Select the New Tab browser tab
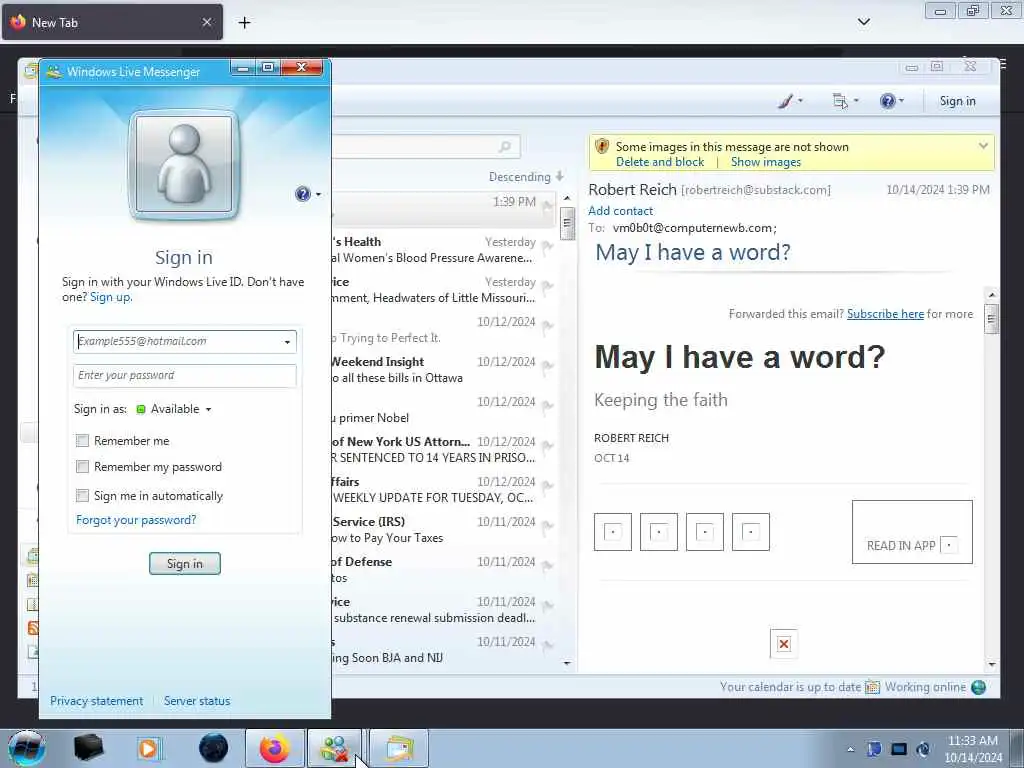Viewport: 1024px width, 768px height. tap(112, 22)
